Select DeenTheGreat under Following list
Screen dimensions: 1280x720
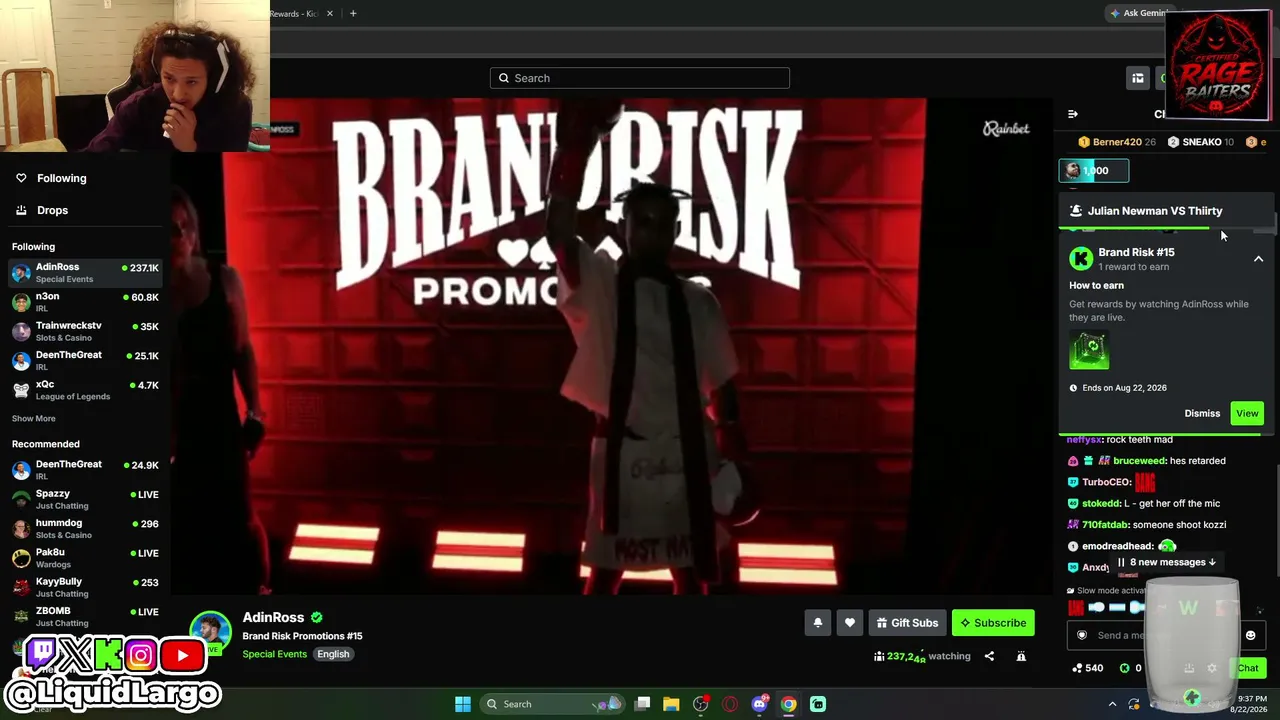85,360
